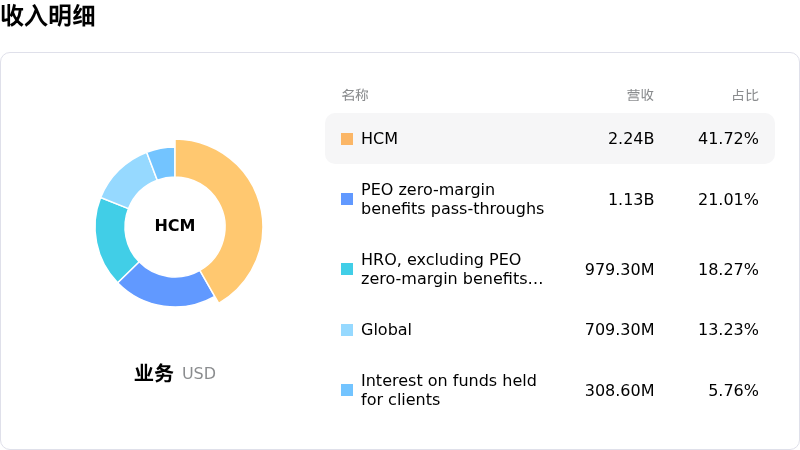Image resolution: width=800 pixels, height=450 pixels.
Task: Click the light blue Global legend square
Action: (x=347, y=330)
